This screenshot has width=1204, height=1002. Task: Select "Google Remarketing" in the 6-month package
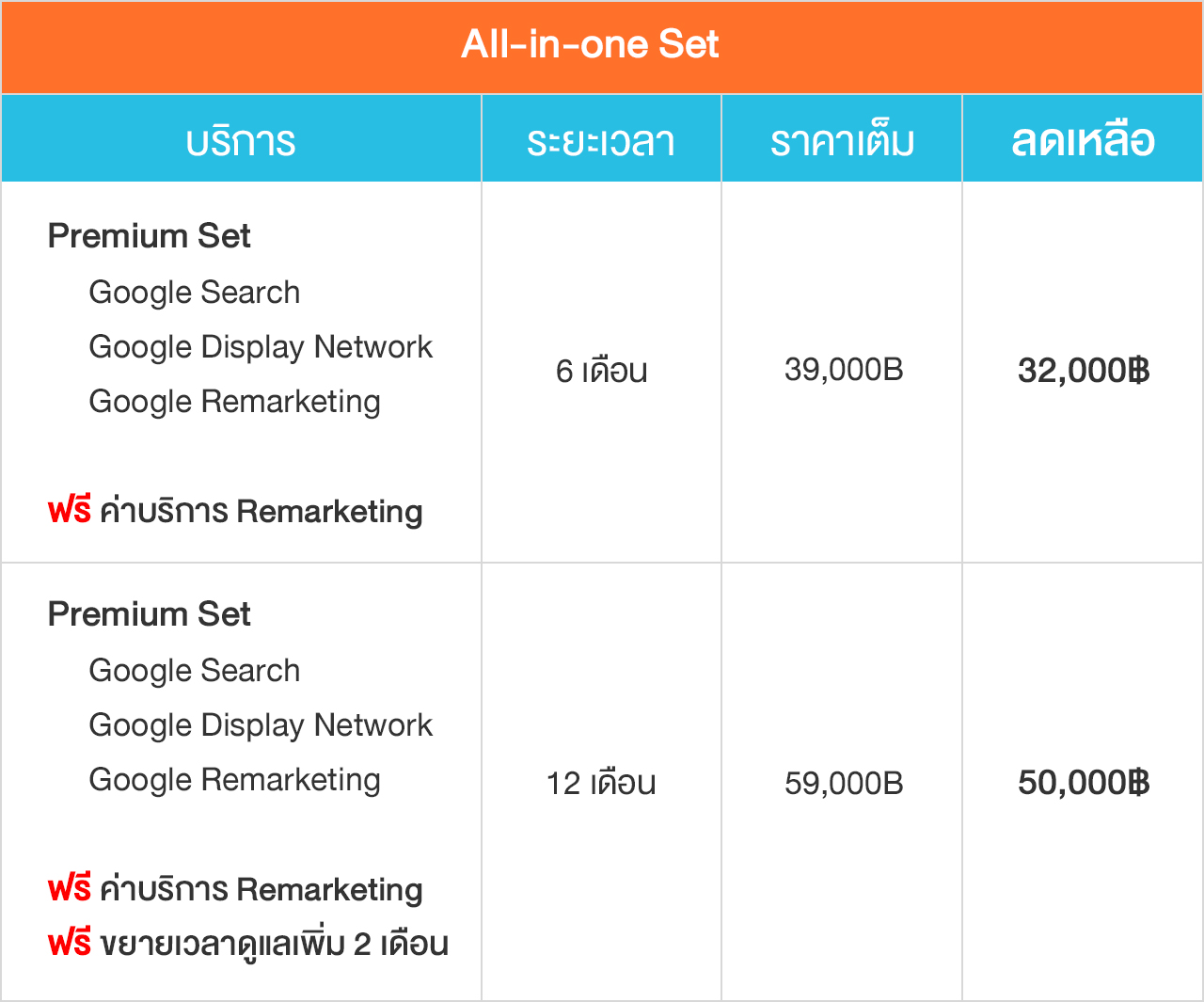234,402
